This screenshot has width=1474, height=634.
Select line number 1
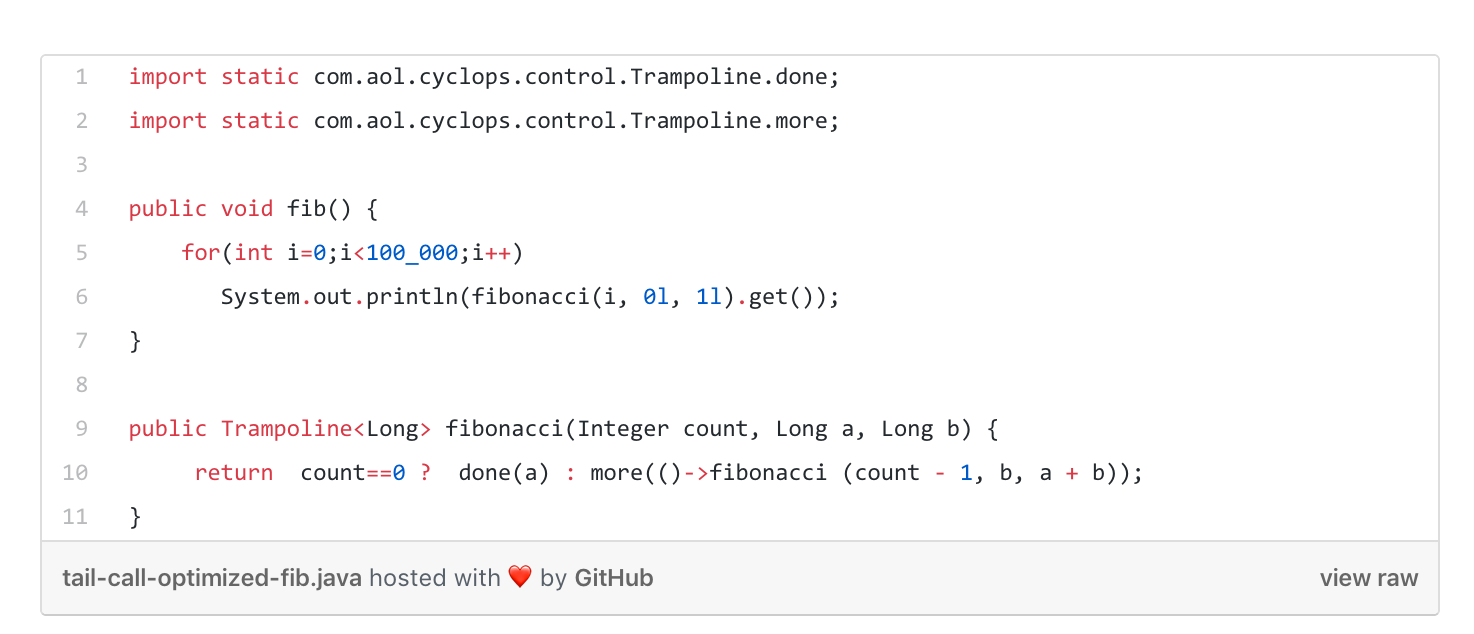click(81, 77)
